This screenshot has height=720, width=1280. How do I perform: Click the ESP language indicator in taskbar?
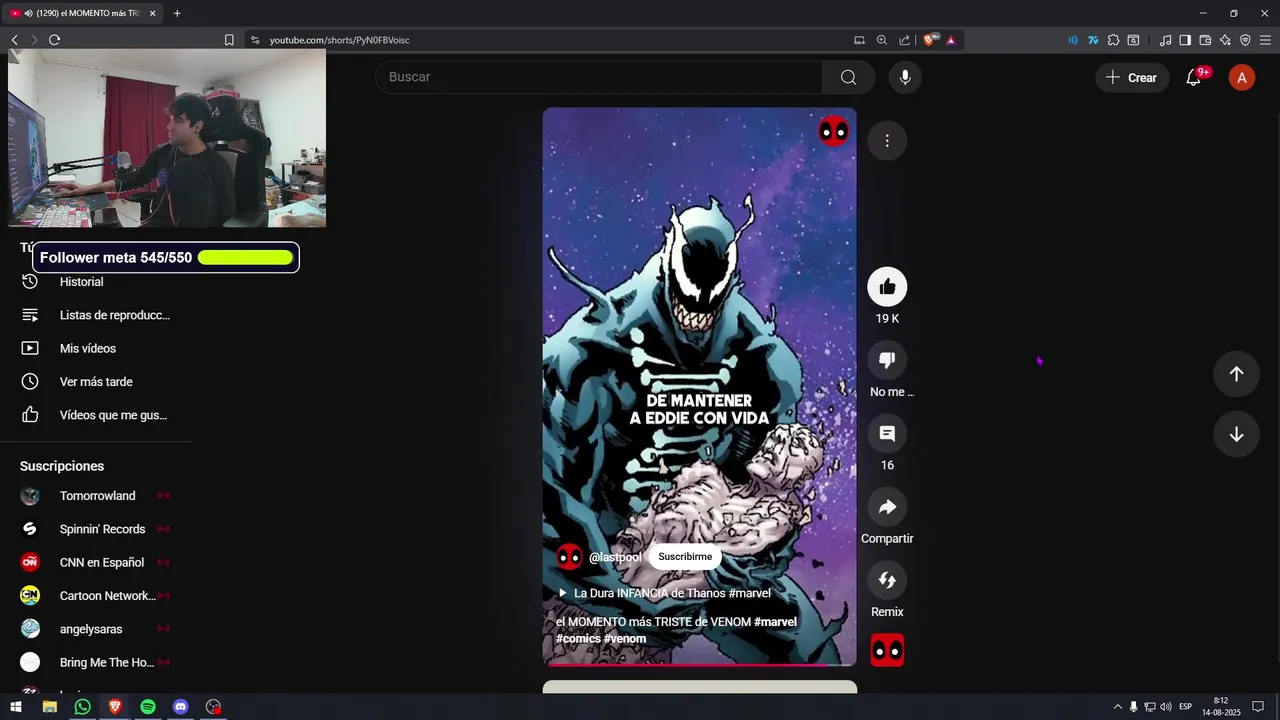click(1186, 707)
